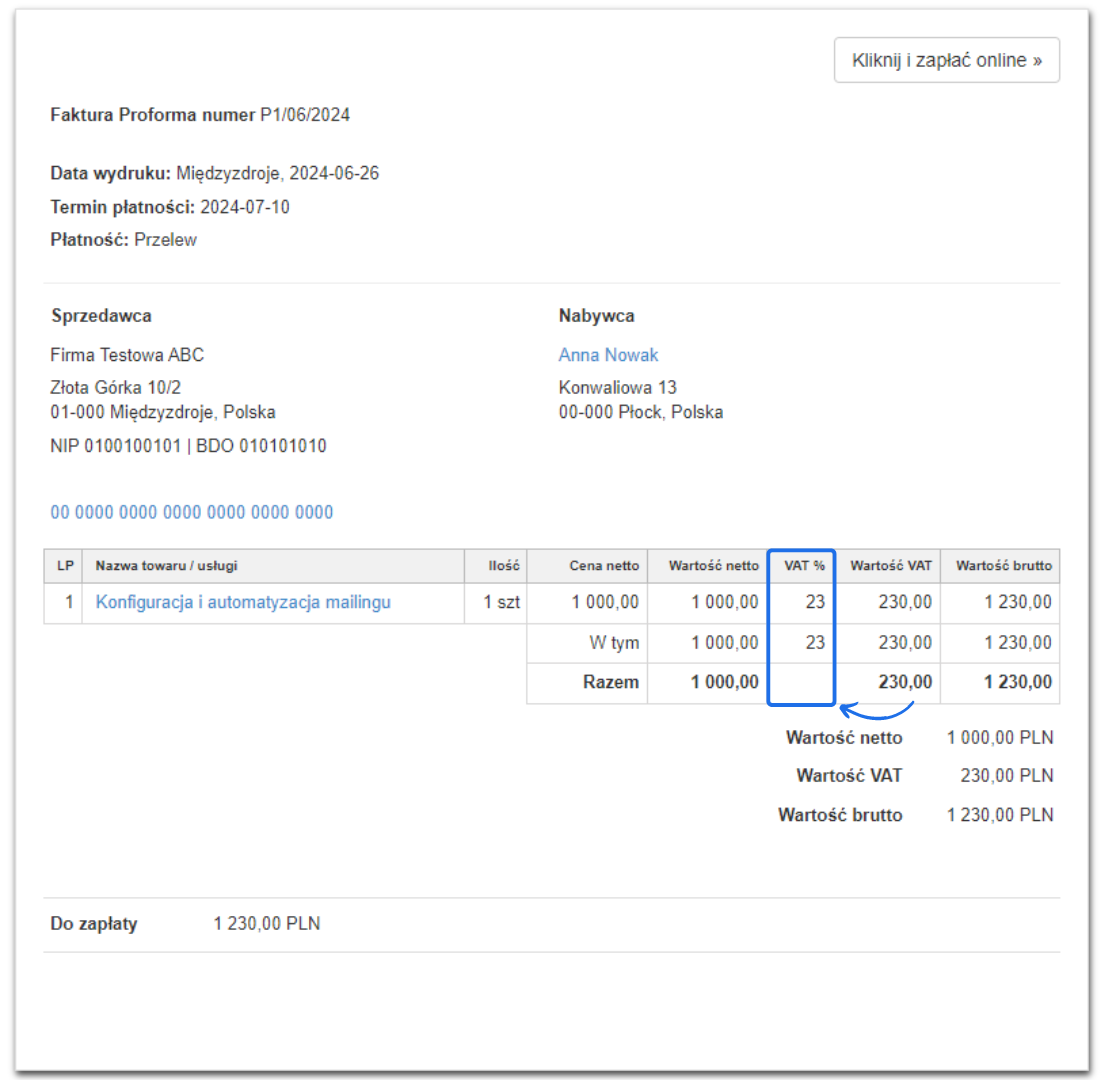Click the payment due date 2024-07-10
The width and height of the screenshot is (1107, 1080).
tap(245, 207)
